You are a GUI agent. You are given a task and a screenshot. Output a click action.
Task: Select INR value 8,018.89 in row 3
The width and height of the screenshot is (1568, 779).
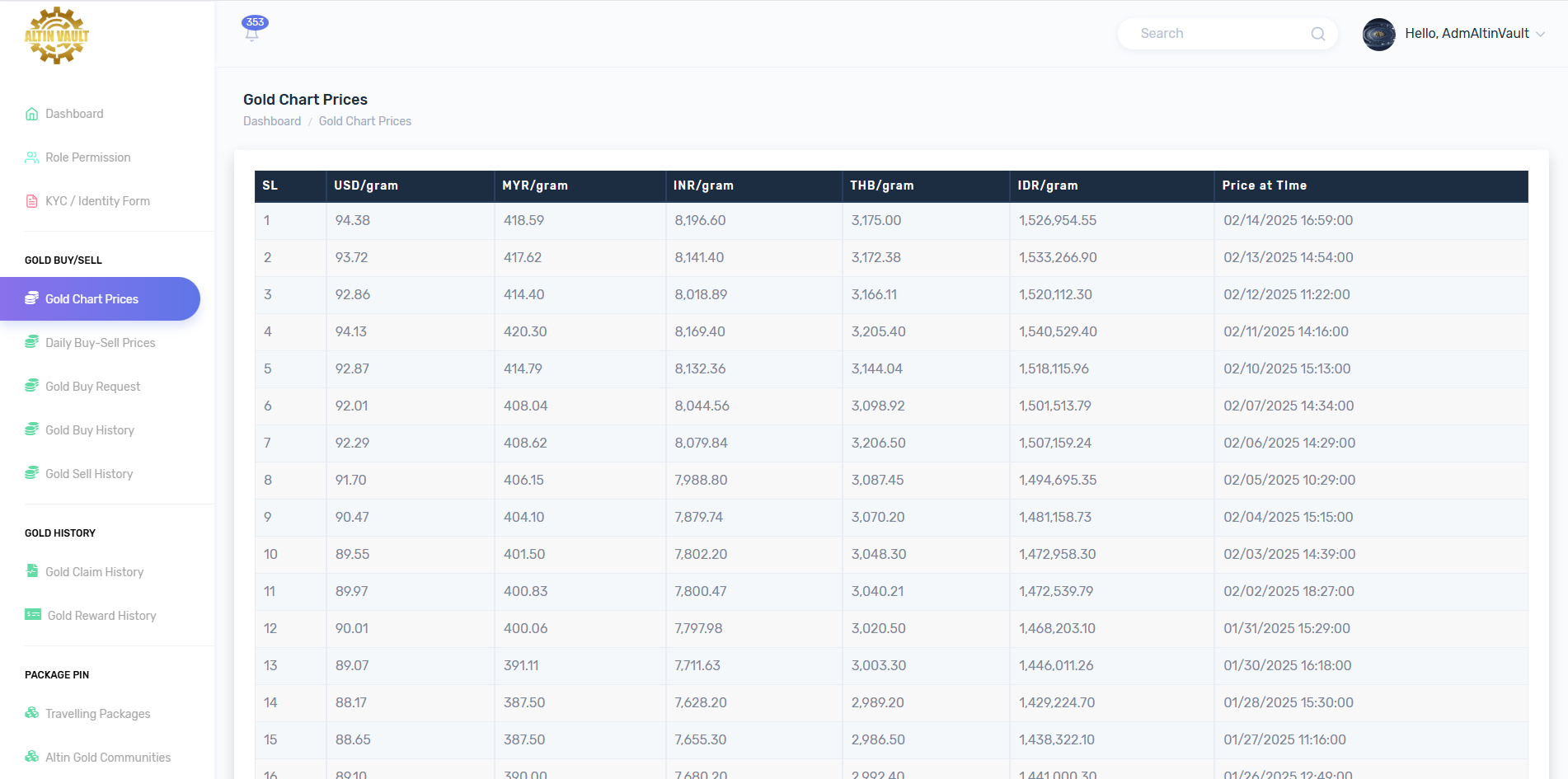pos(701,294)
